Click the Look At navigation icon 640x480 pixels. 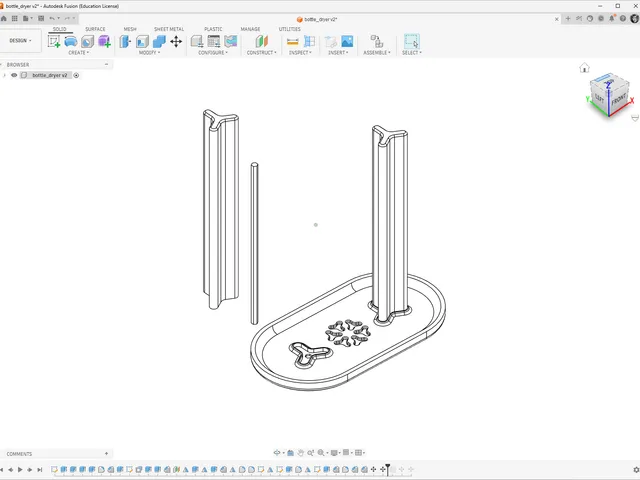(x=290, y=453)
